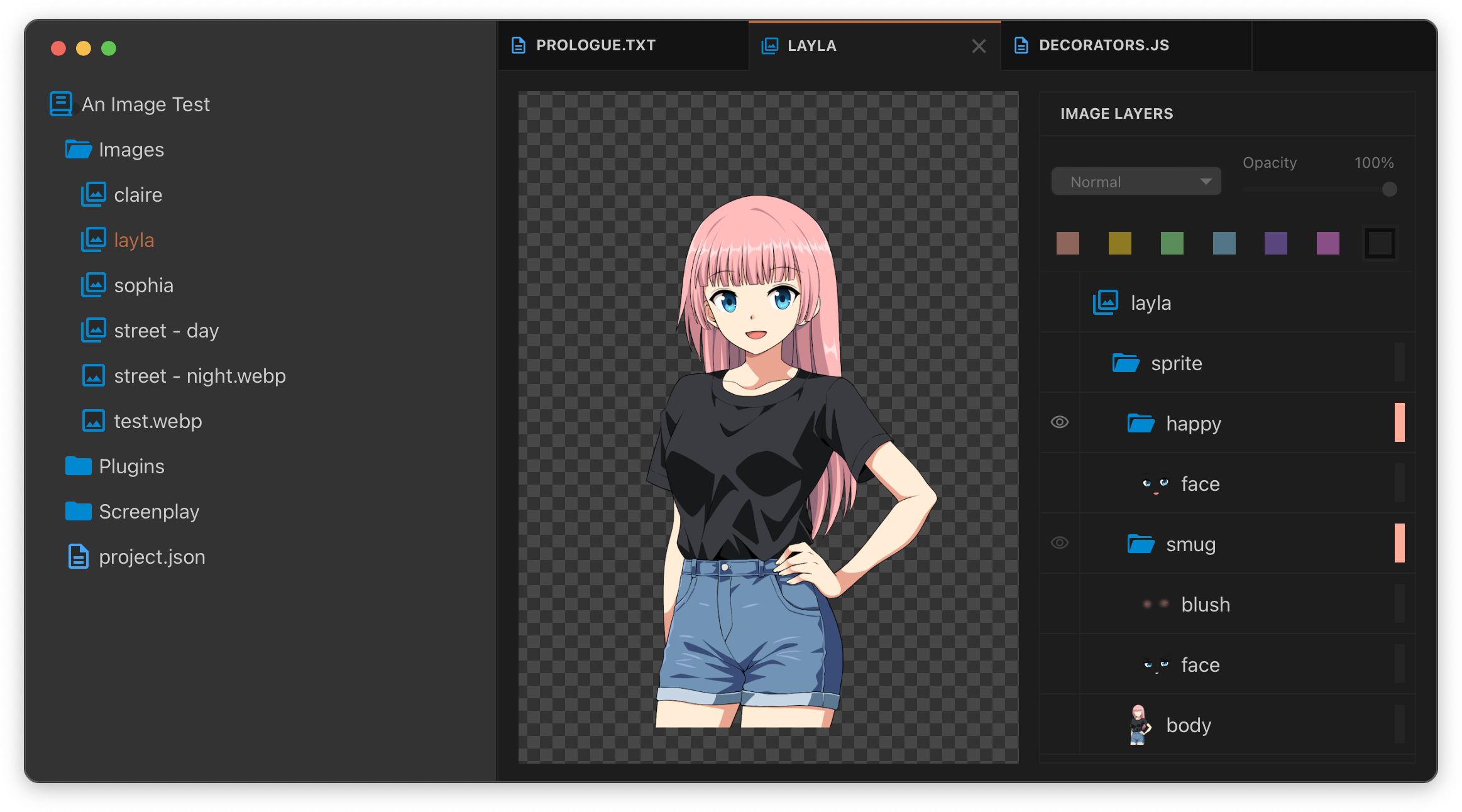Click the project.json document icon
The height and width of the screenshot is (812, 1462).
pyautogui.click(x=78, y=556)
